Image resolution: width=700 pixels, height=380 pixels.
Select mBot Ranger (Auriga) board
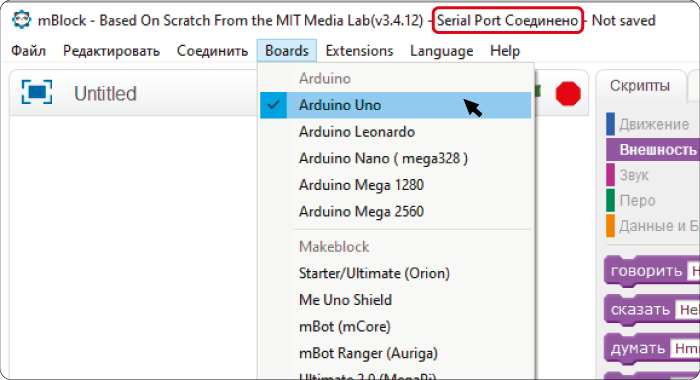(x=396, y=353)
